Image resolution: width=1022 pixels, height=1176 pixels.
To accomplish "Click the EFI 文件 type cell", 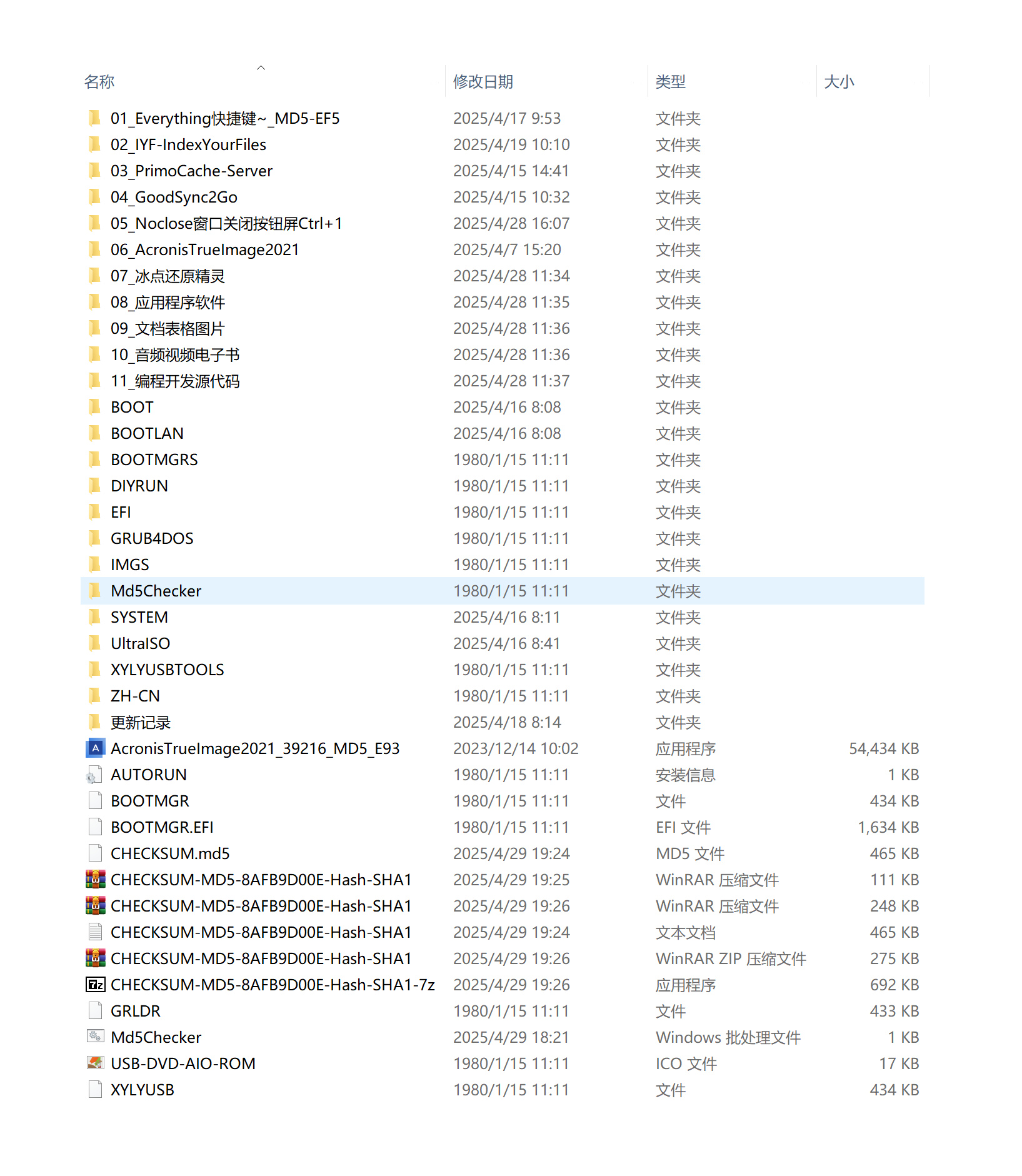I will pos(683,827).
